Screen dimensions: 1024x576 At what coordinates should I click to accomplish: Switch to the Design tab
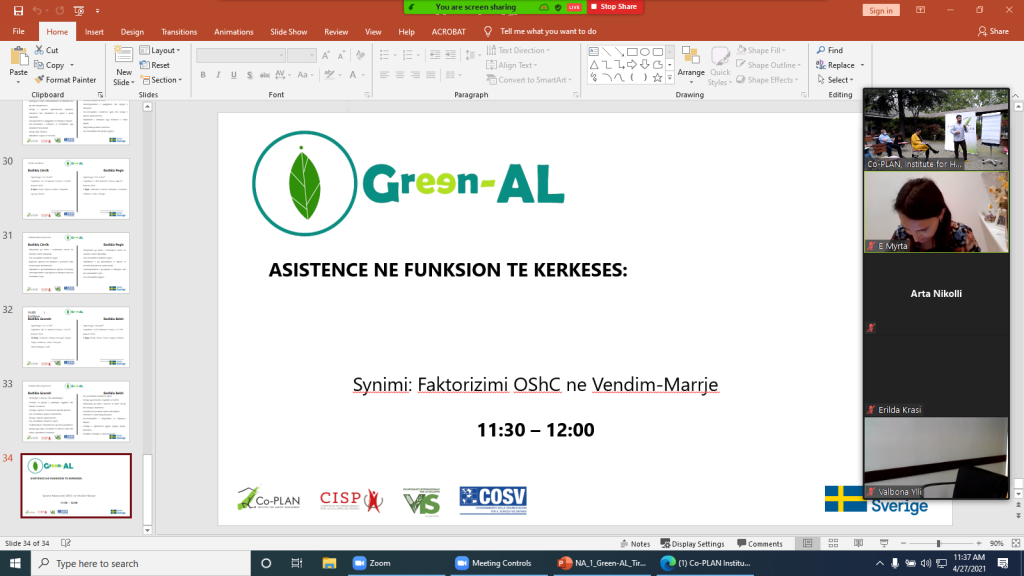click(132, 31)
